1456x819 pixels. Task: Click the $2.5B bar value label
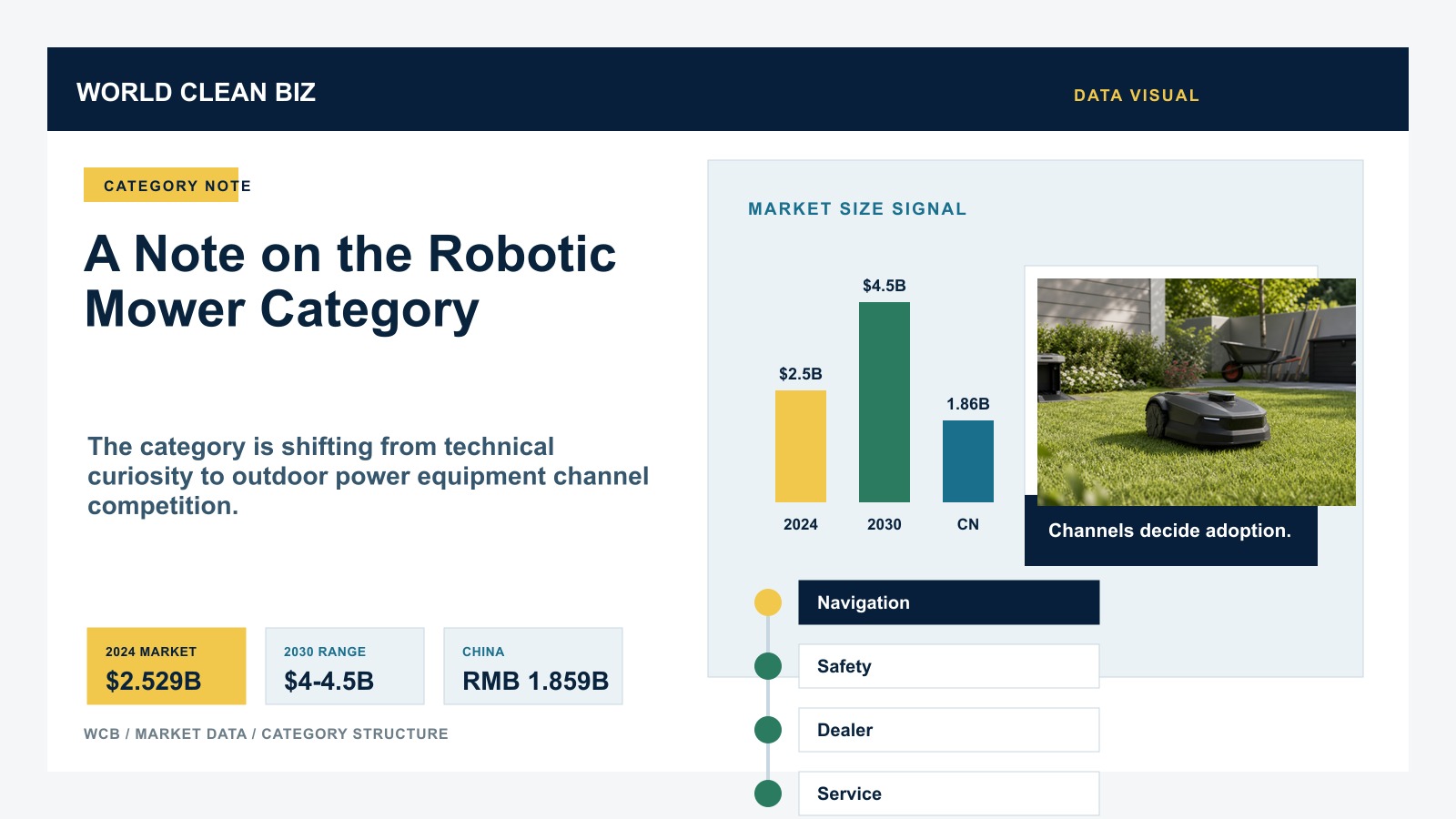tap(801, 374)
